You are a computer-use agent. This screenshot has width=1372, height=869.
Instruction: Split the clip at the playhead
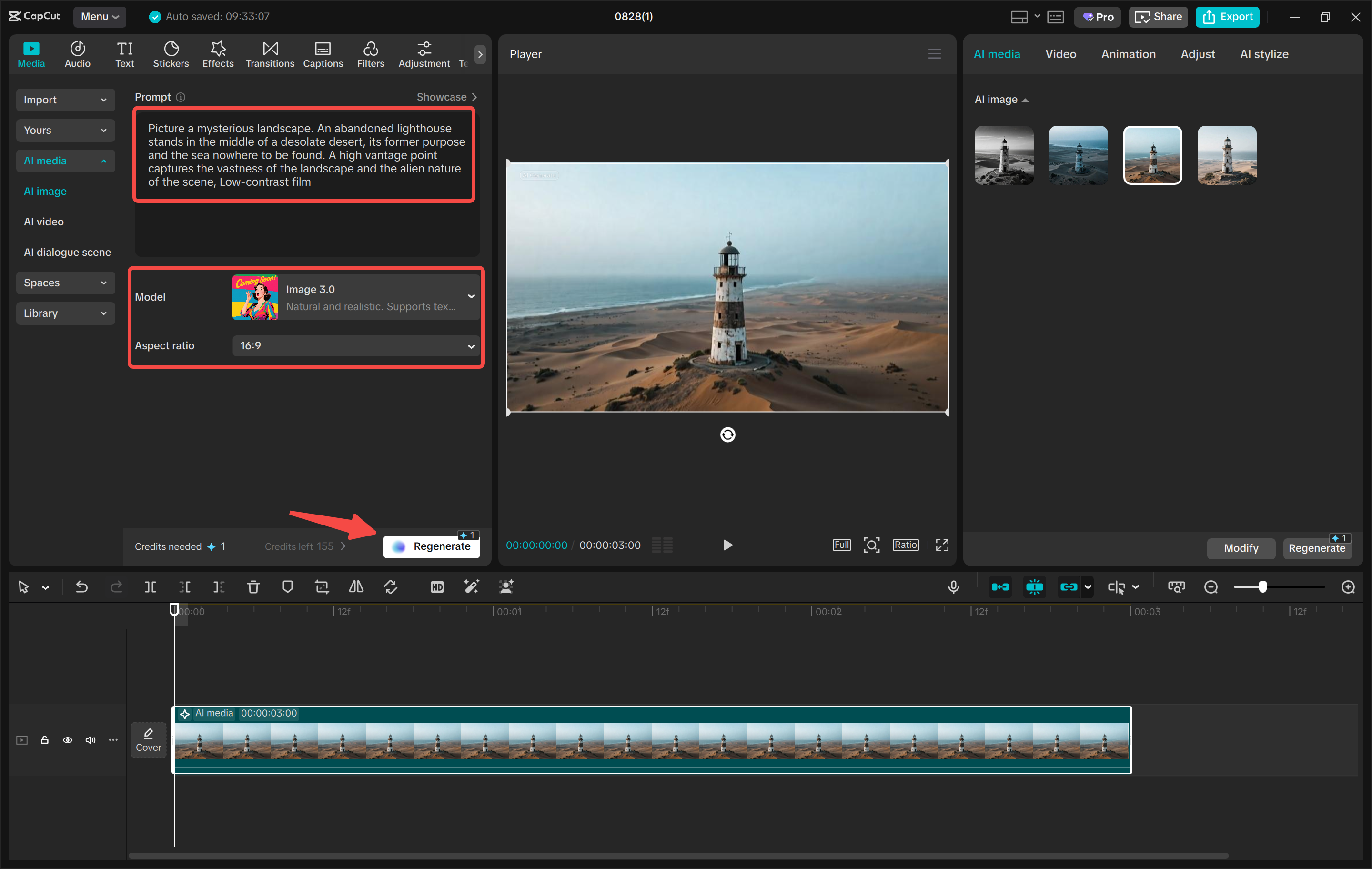pos(151,587)
